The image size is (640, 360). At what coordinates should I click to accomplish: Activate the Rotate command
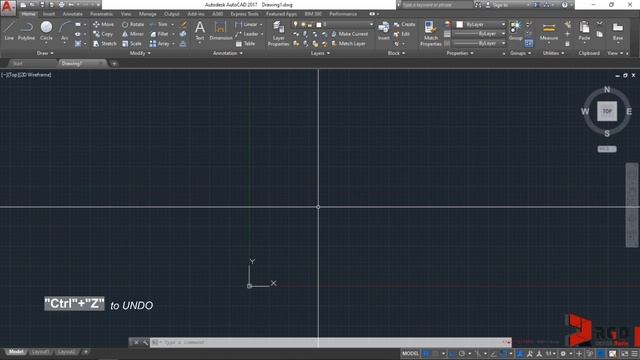coord(133,24)
